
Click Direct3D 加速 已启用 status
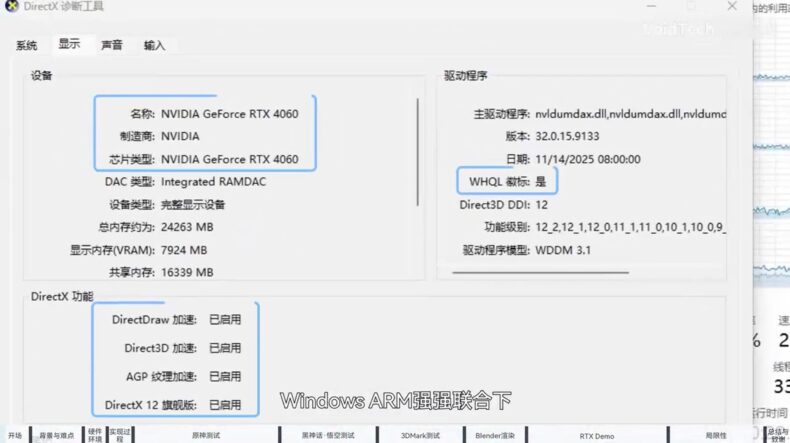[x=225, y=348]
